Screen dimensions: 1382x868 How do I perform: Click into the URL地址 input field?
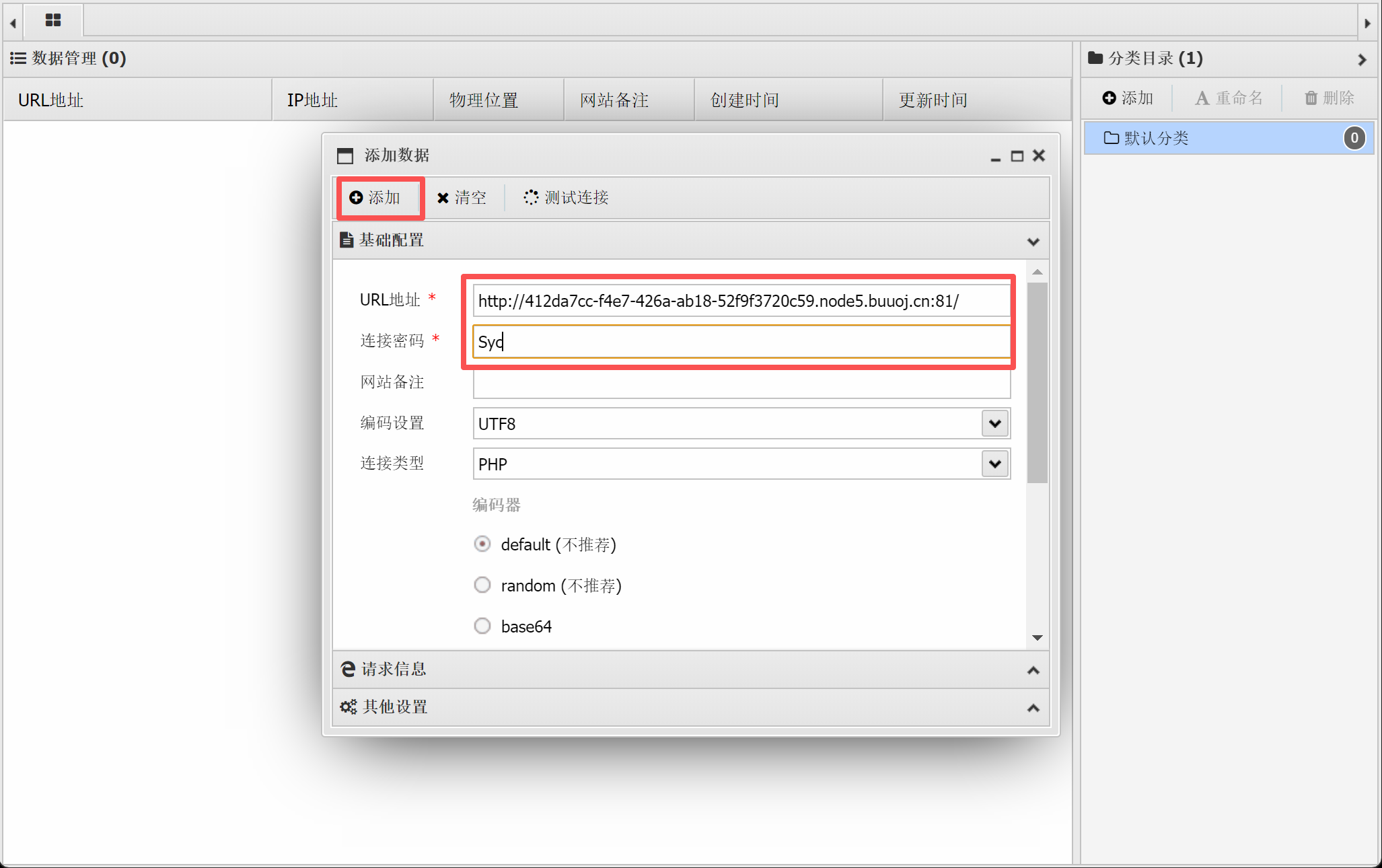pyautogui.click(x=741, y=301)
